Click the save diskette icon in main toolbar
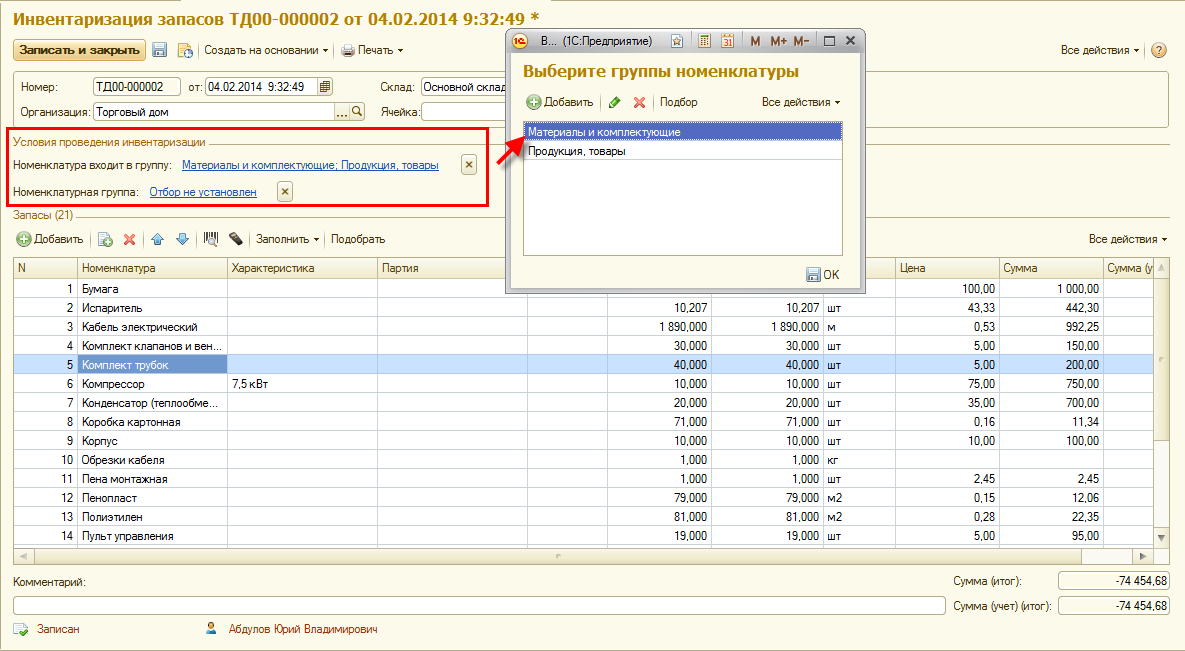Image resolution: width=1185 pixels, height=651 pixels. tap(160, 50)
